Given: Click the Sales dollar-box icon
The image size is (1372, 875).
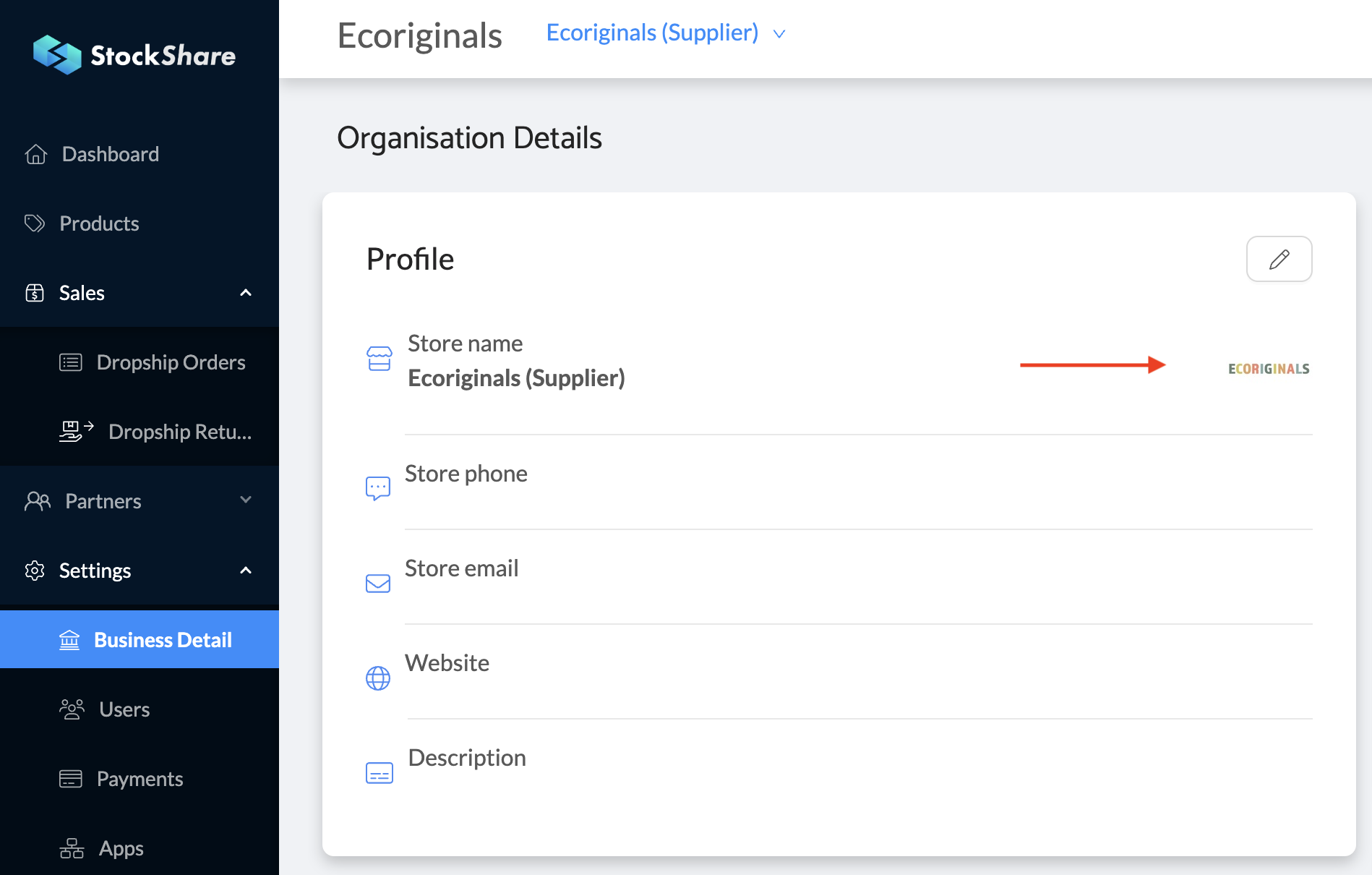Looking at the screenshot, I should (35, 293).
